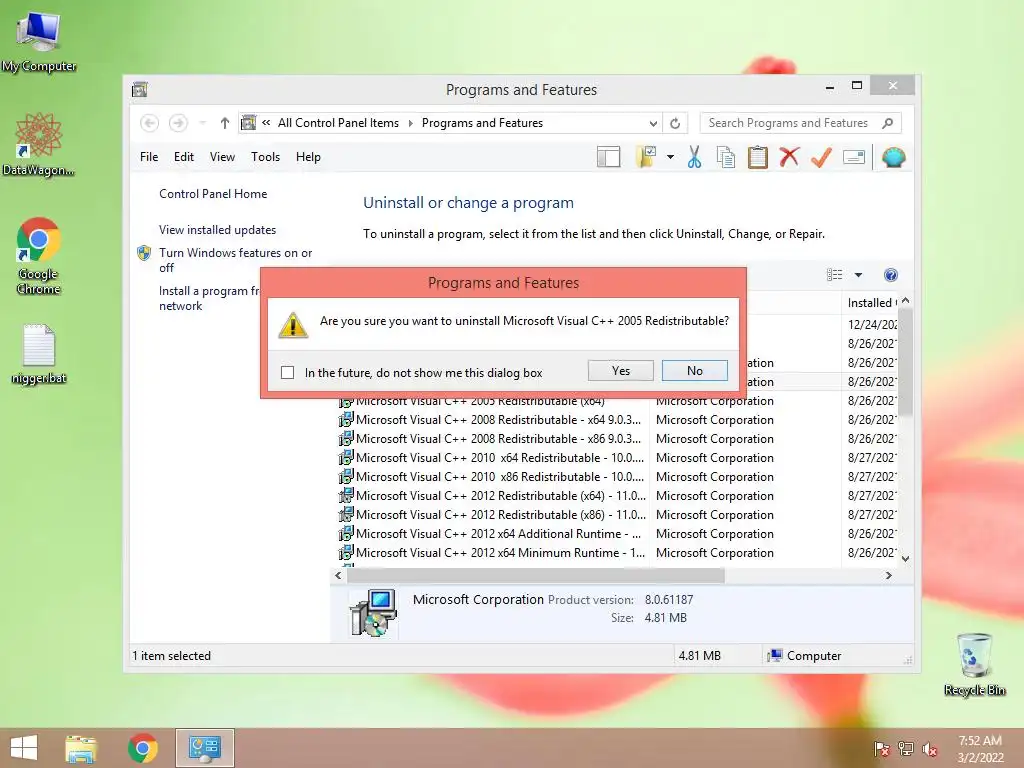Expand the view options dropdown arrow
This screenshot has height=768, width=1024.
coord(858,275)
